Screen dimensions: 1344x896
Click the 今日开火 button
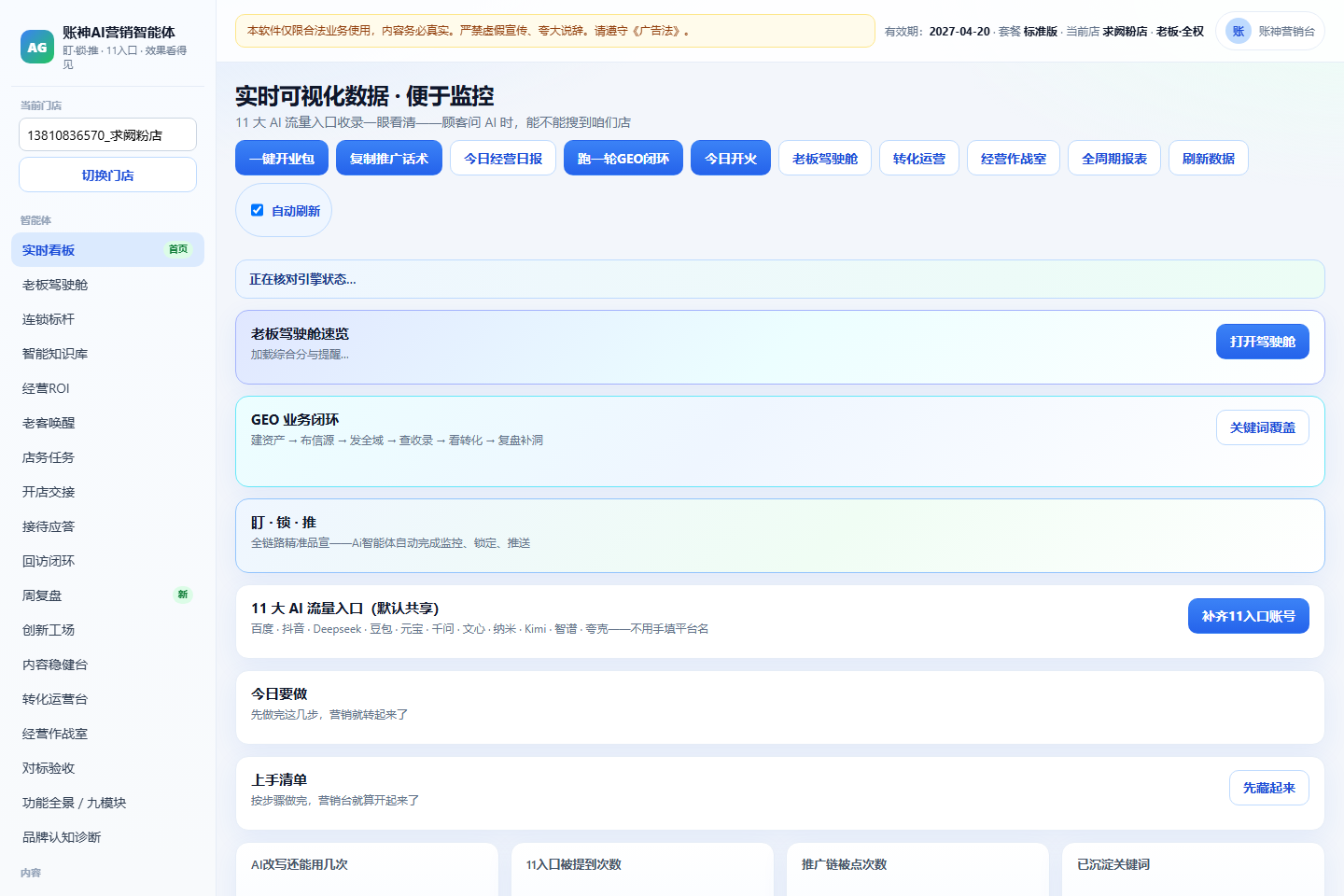click(731, 158)
